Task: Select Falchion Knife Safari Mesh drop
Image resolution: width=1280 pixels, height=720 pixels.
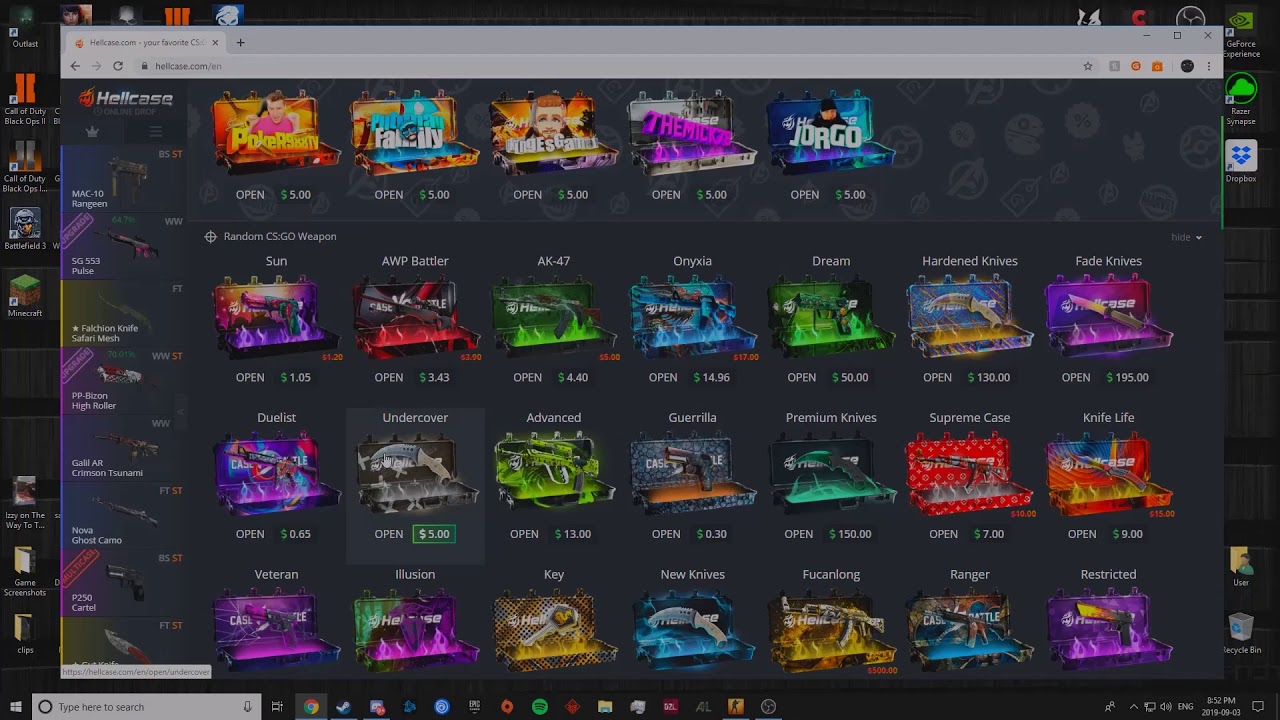Action: coord(123,313)
